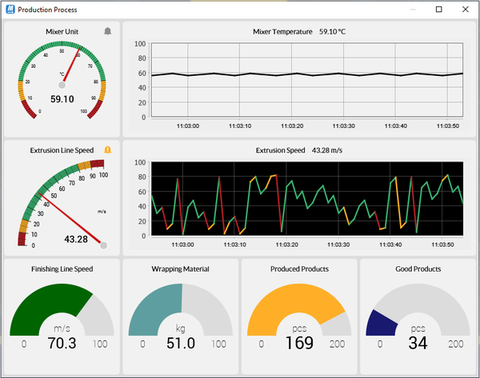Click the black Mixer Temperature trend line
Viewport: 480px width, 378px height.
click(307, 74)
